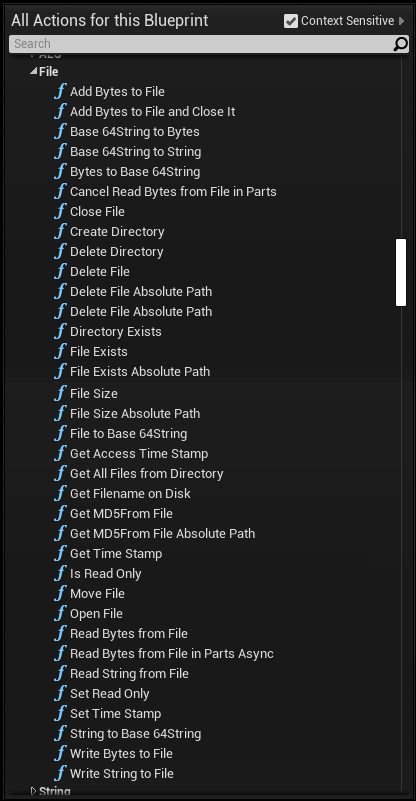Select Read String from File action
Screen dimensions: 416x801
tap(129, 674)
